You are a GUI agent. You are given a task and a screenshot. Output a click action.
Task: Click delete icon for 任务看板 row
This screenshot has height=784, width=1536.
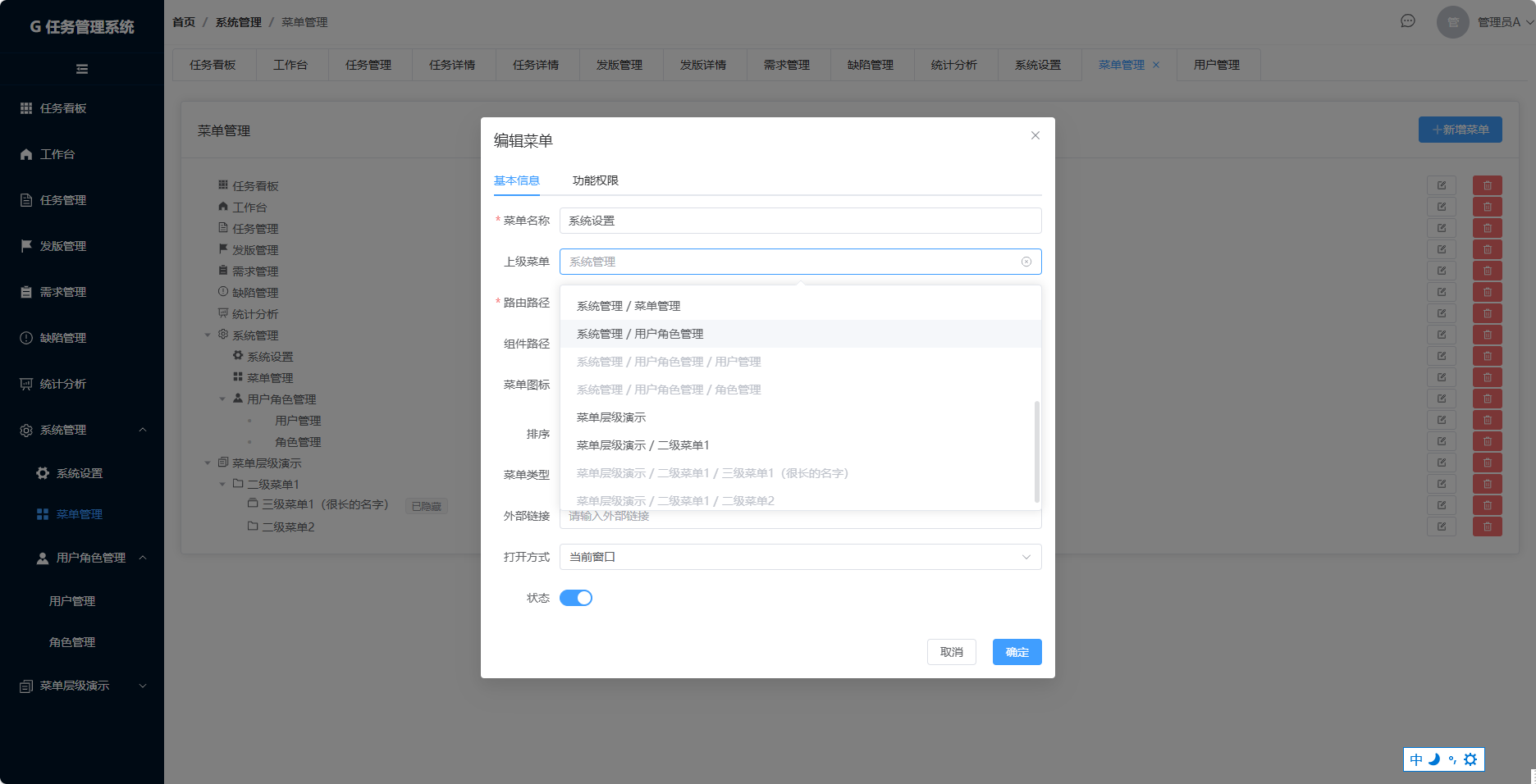click(x=1488, y=185)
